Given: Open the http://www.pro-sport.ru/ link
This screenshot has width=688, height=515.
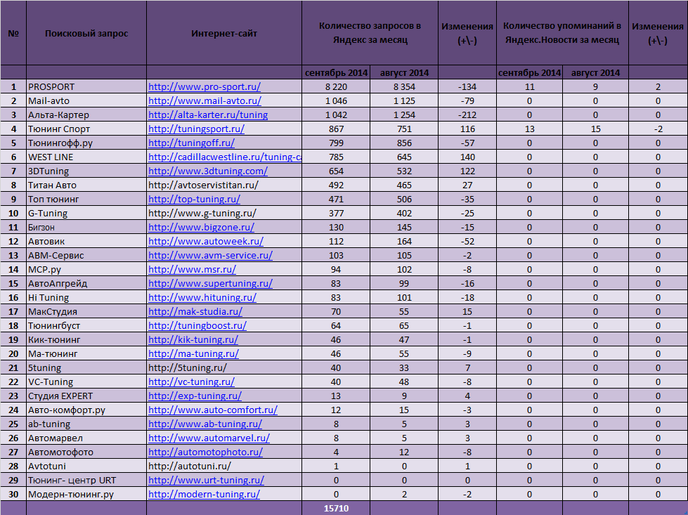Looking at the screenshot, I should coord(204,87).
